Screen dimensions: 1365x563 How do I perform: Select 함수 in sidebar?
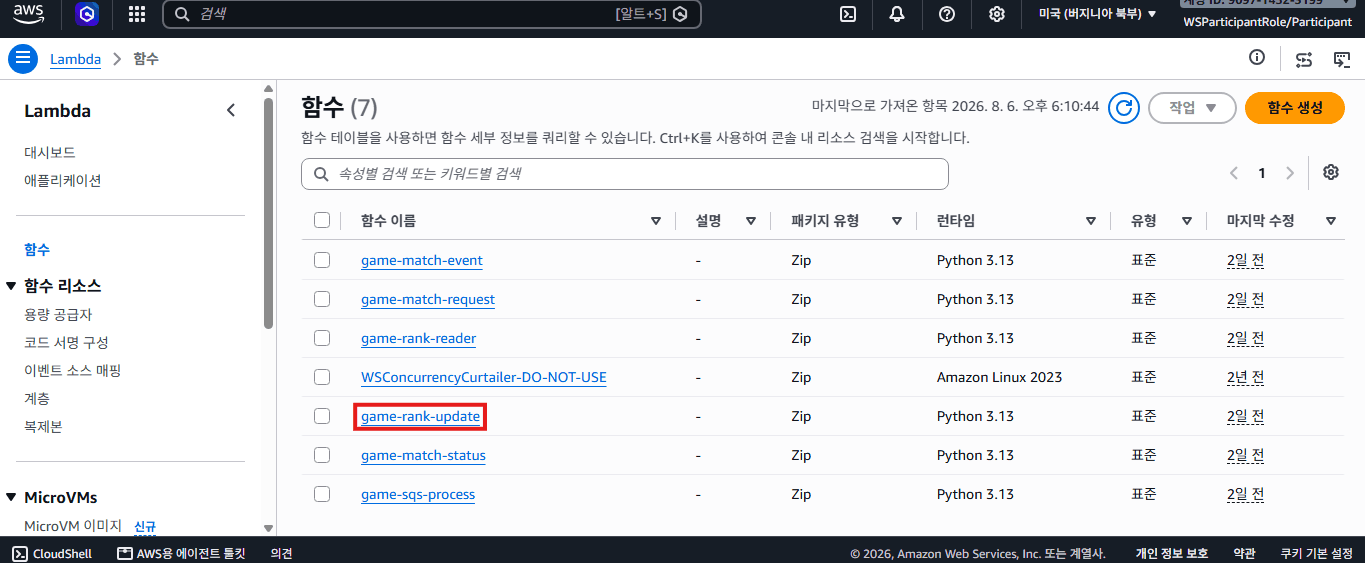point(37,249)
